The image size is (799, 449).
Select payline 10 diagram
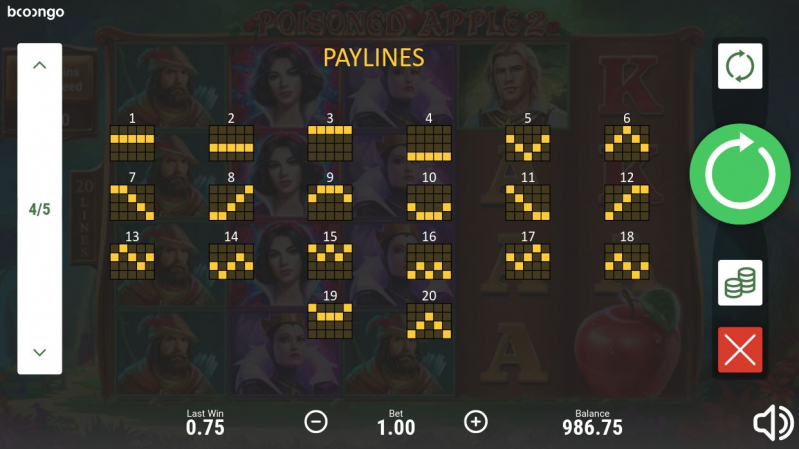point(429,202)
